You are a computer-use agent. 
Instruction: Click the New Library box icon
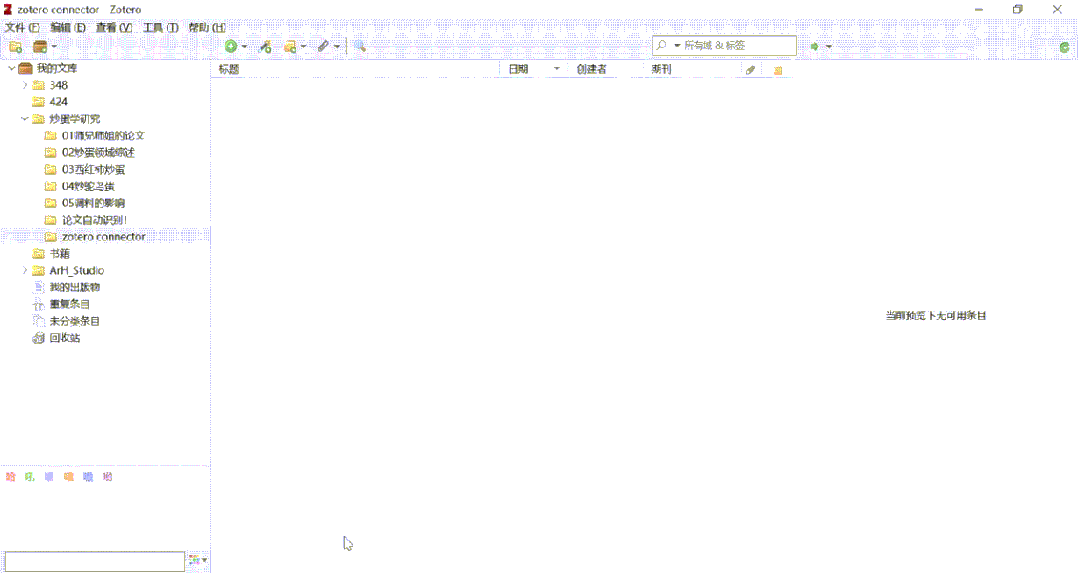(41, 47)
